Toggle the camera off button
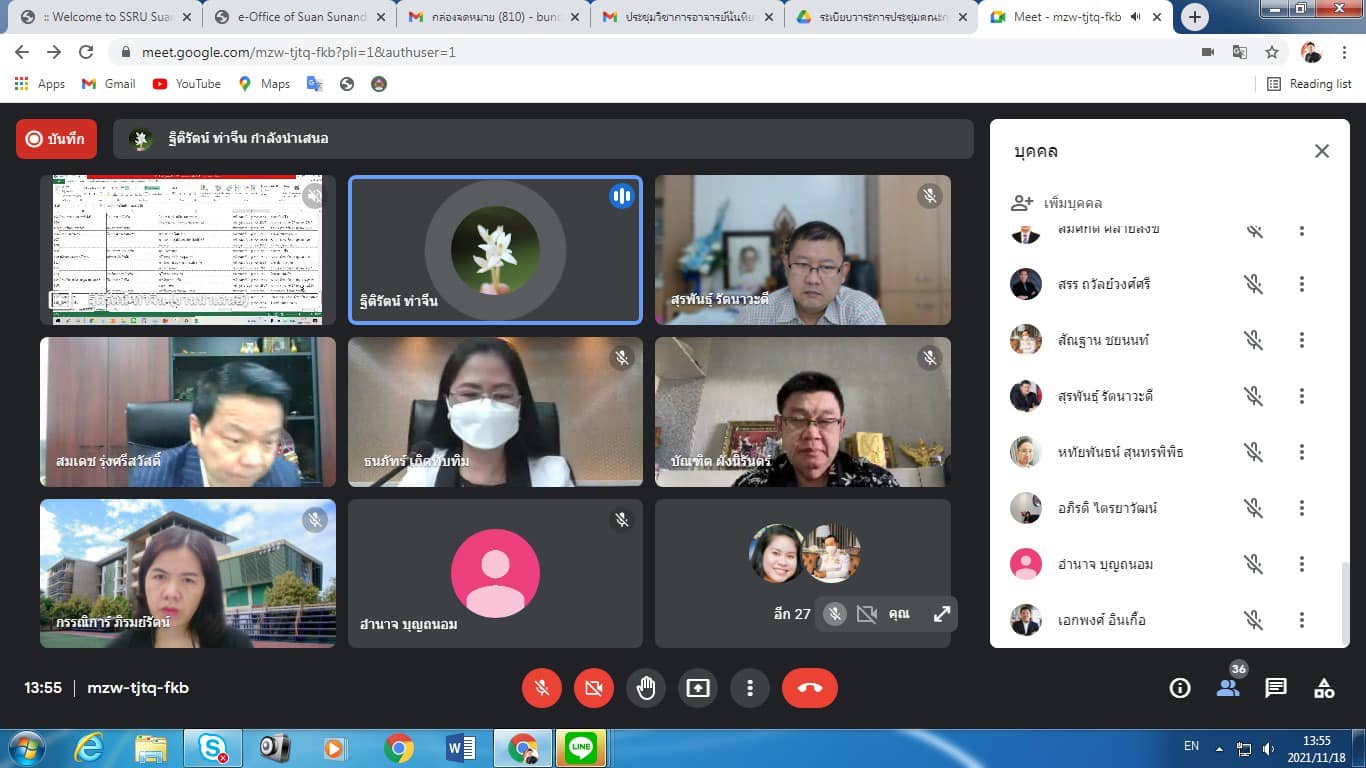 (594, 688)
